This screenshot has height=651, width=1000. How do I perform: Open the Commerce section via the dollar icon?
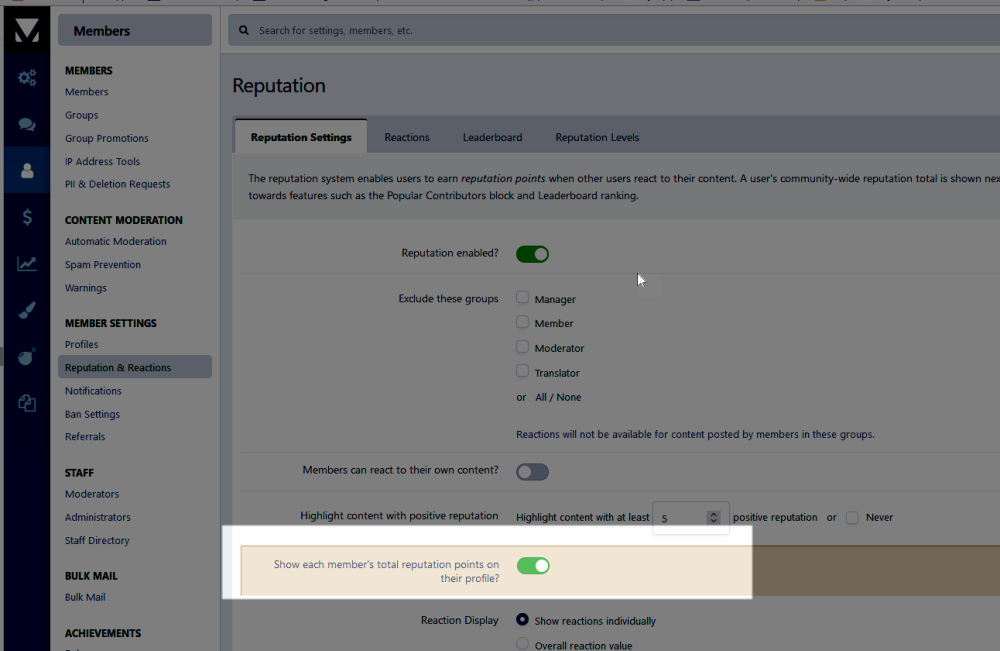point(27,217)
